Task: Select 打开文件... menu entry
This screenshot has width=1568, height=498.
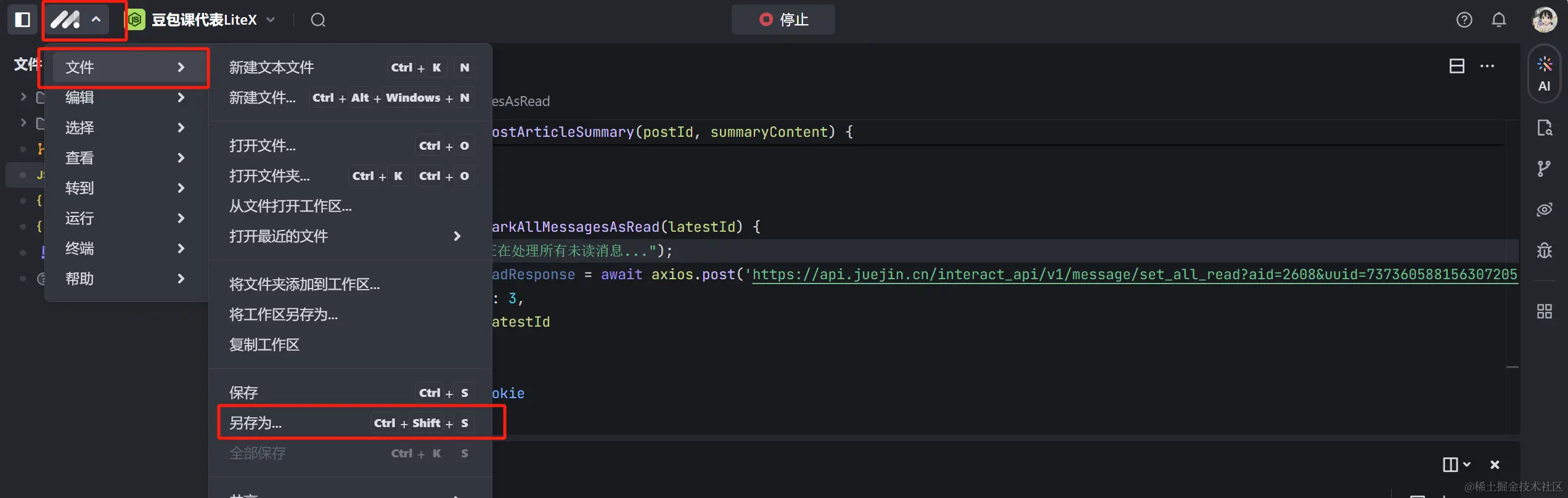Action: point(350,145)
